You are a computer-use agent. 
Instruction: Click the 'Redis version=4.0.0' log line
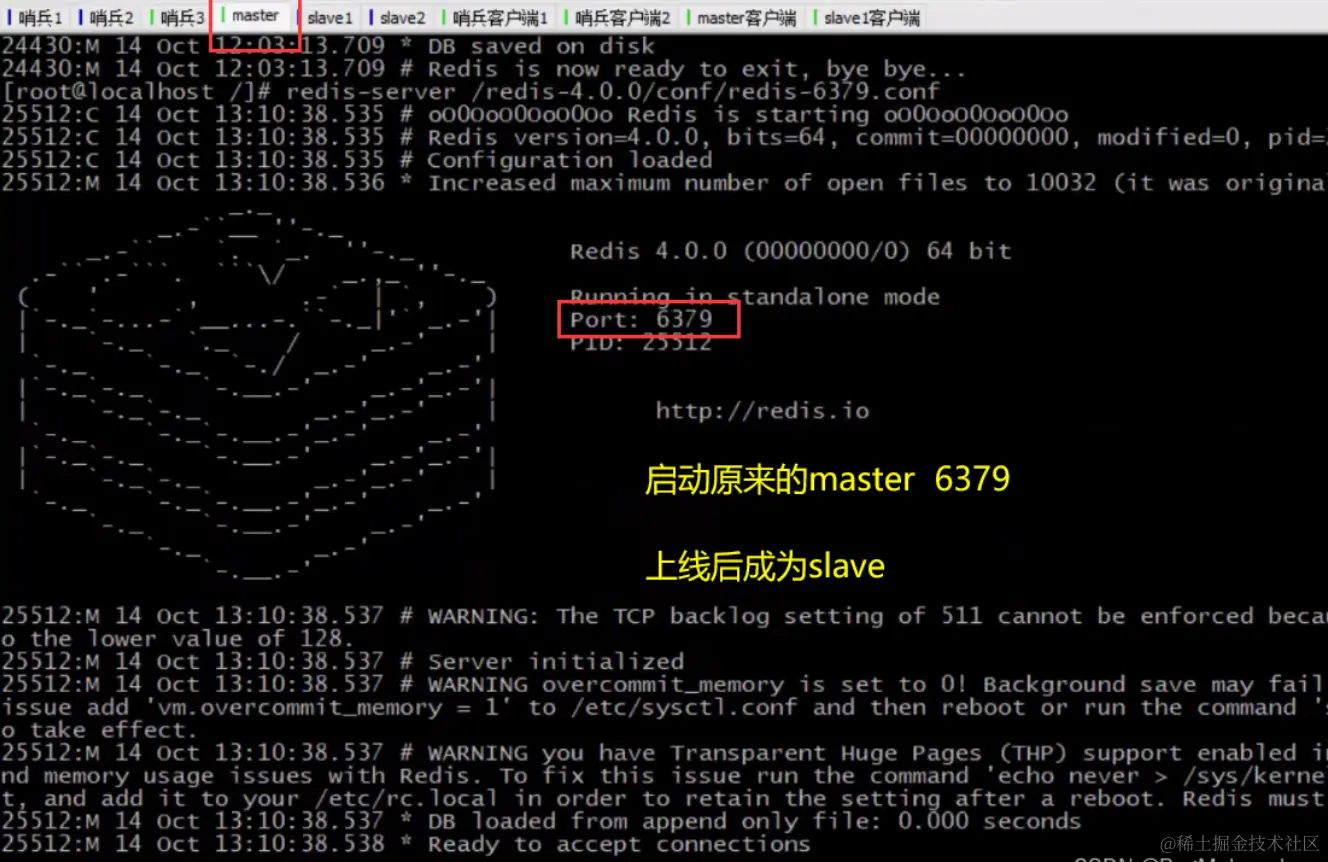pyautogui.click(x=664, y=138)
